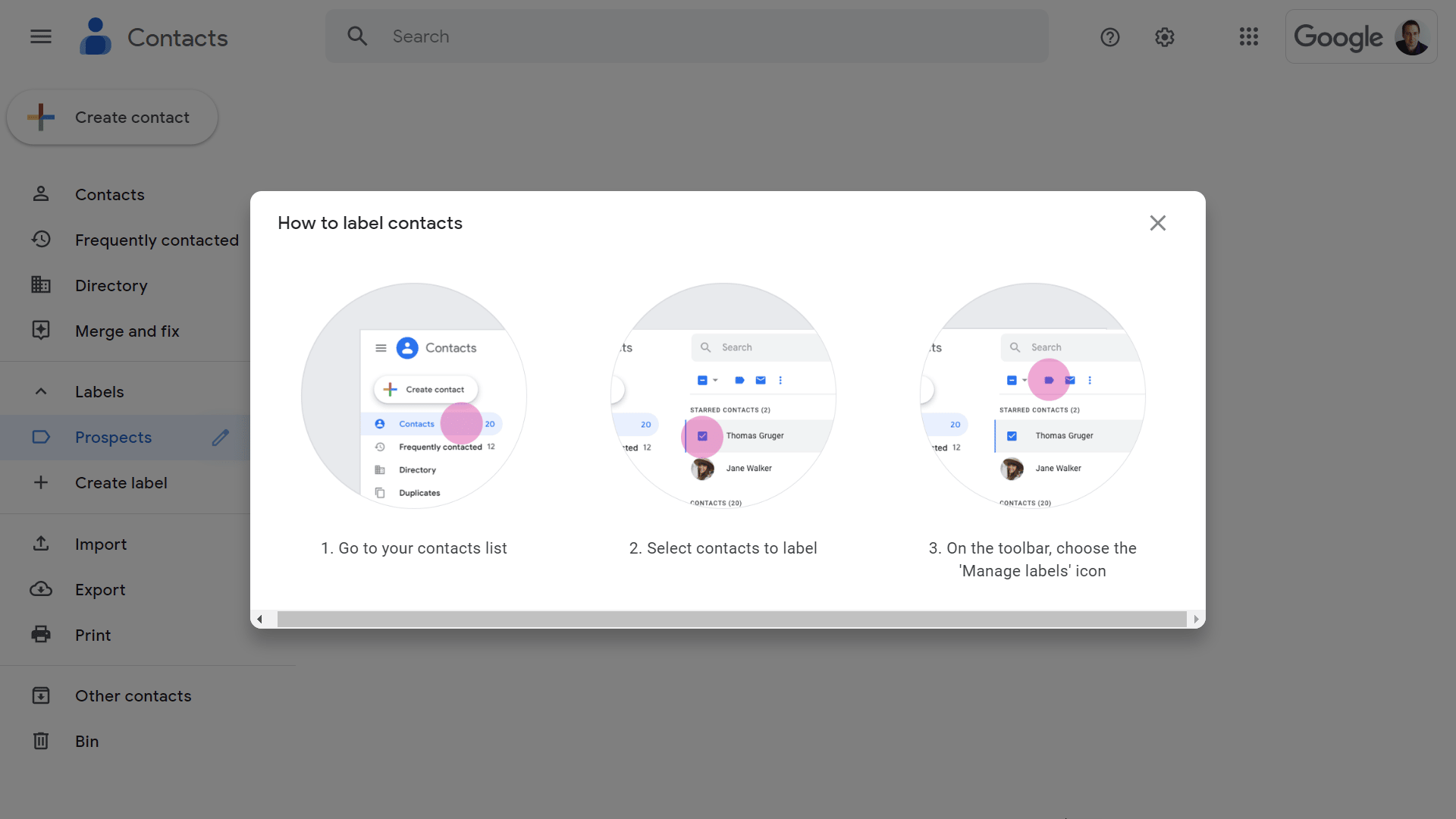This screenshot has height=819, width=1456.
Task: Click the Export option
Action: [125, 589]
